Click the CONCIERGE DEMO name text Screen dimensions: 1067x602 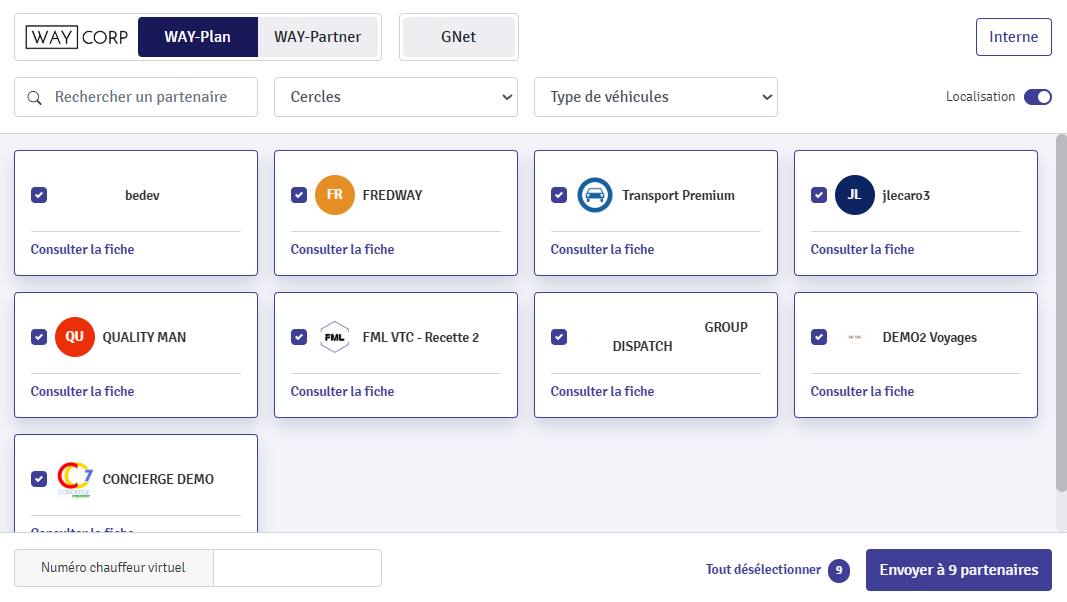click(x=158, y=480)
